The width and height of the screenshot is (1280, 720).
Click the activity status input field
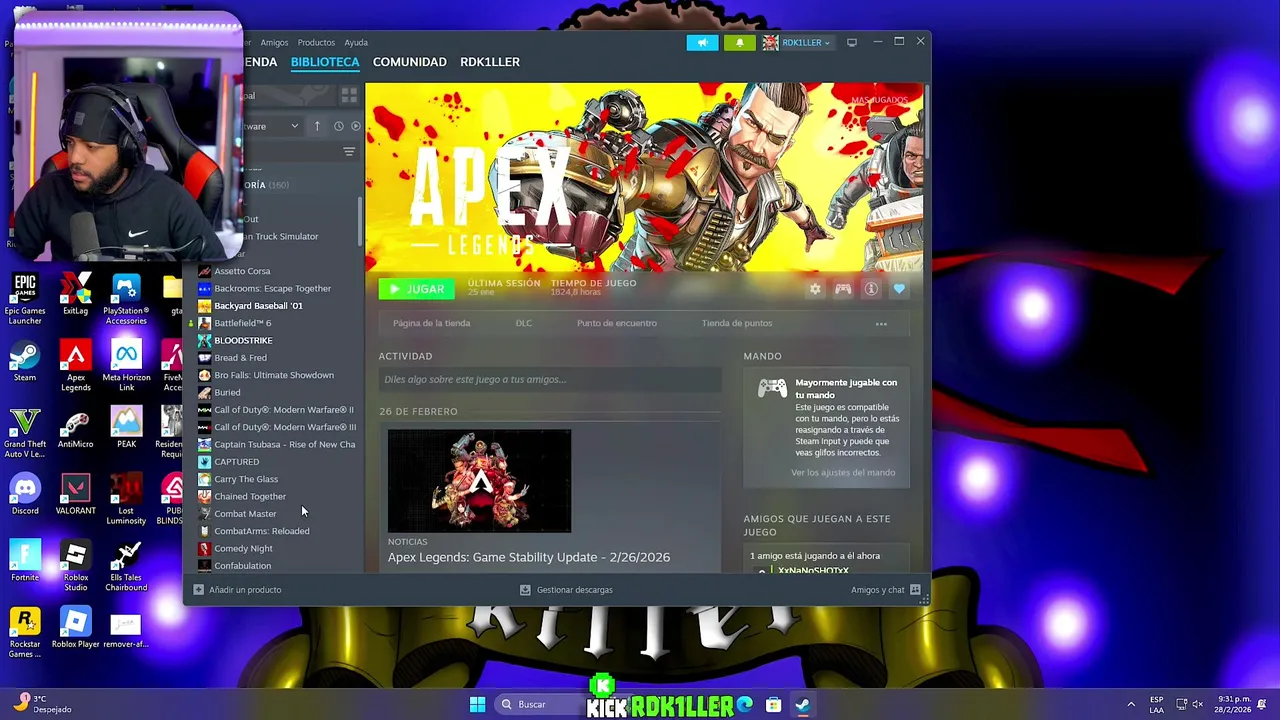(550, 379)
